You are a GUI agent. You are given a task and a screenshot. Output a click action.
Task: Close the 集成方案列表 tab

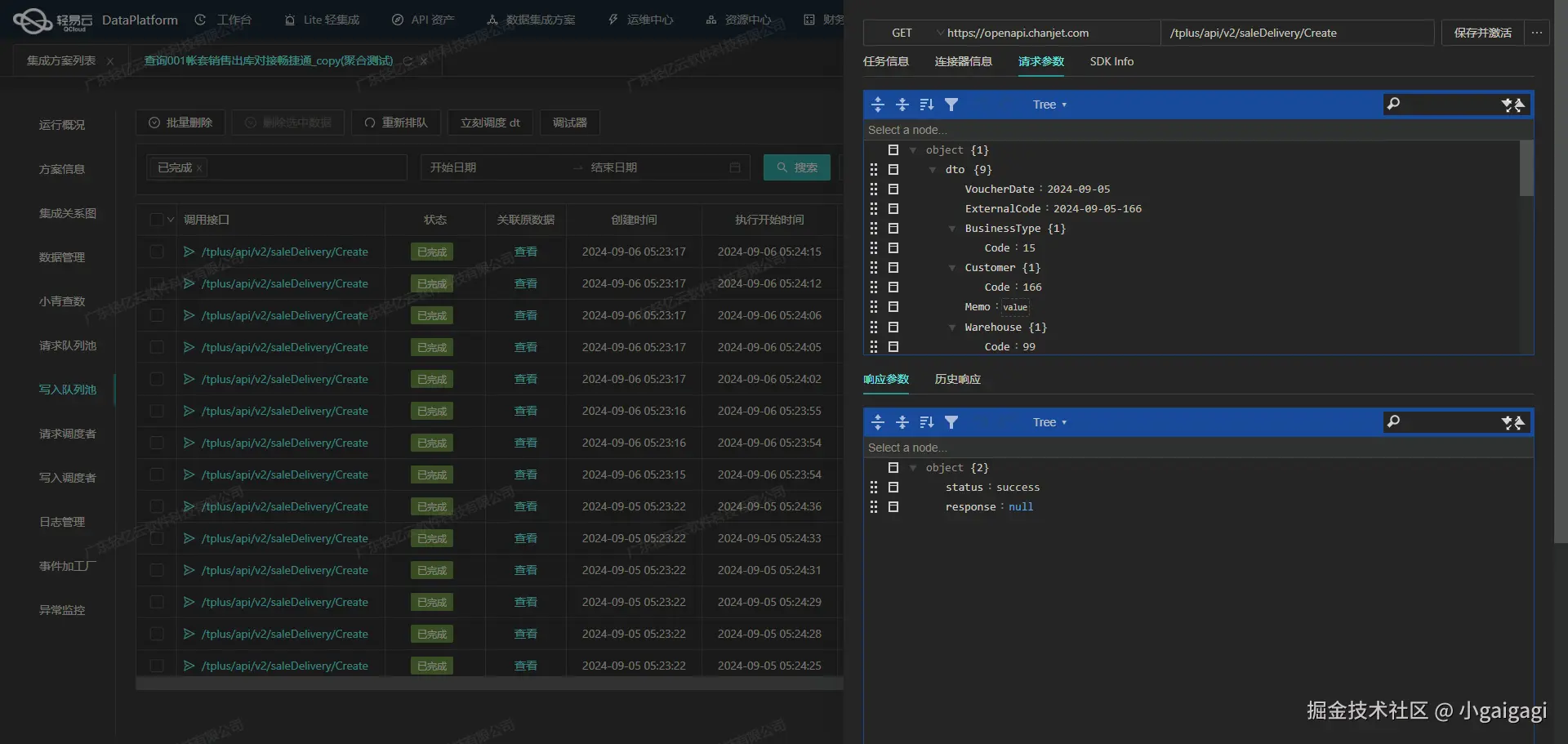[110, 61]
